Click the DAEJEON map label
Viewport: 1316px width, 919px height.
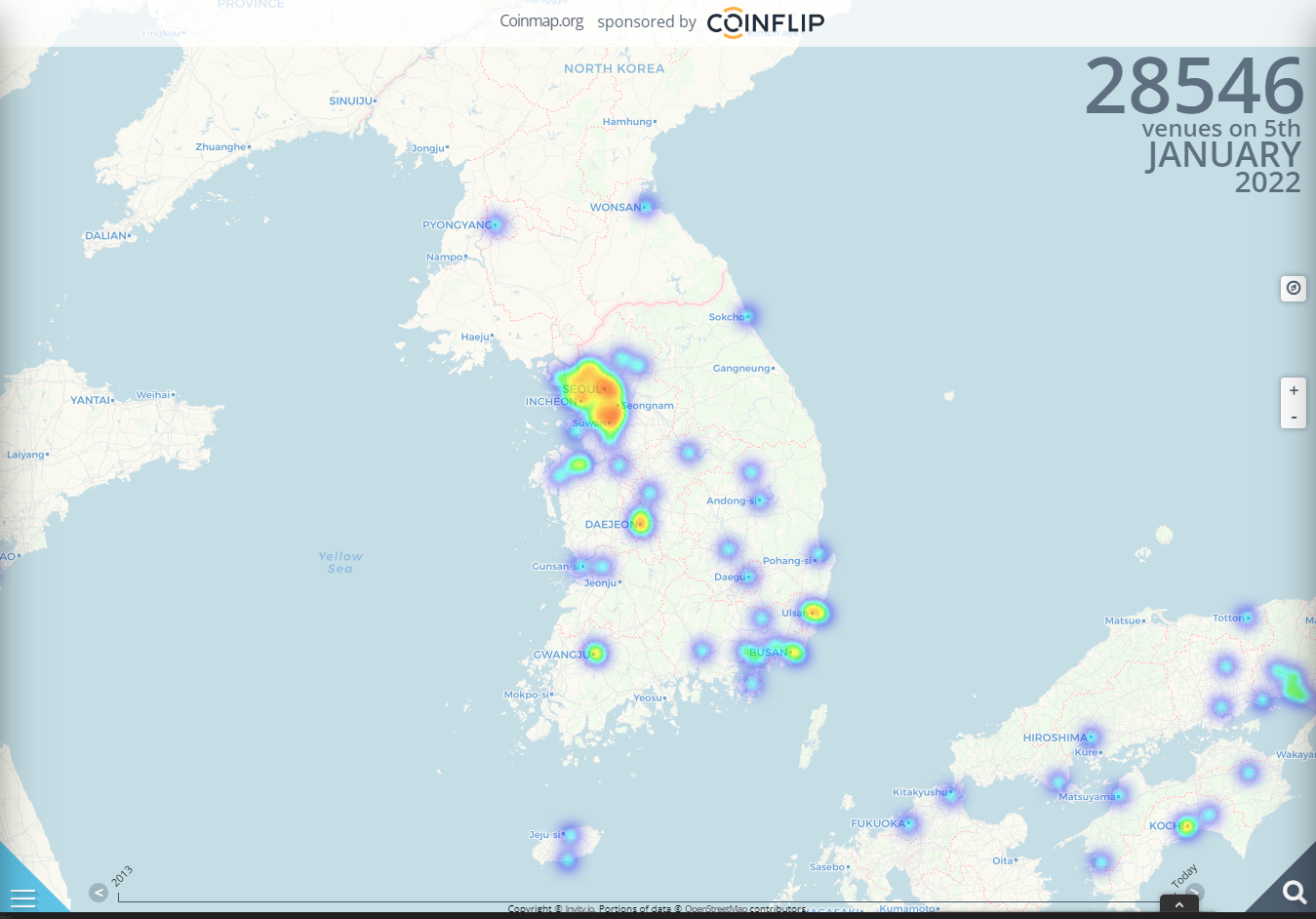click(610, 524)
